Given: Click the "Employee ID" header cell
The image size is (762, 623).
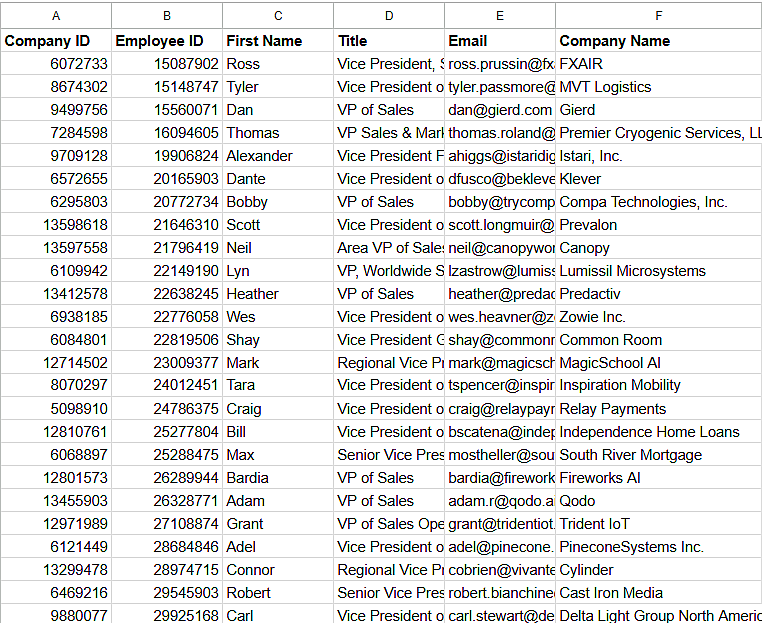Looking at the screenshot, I should (x=166, y=41).
